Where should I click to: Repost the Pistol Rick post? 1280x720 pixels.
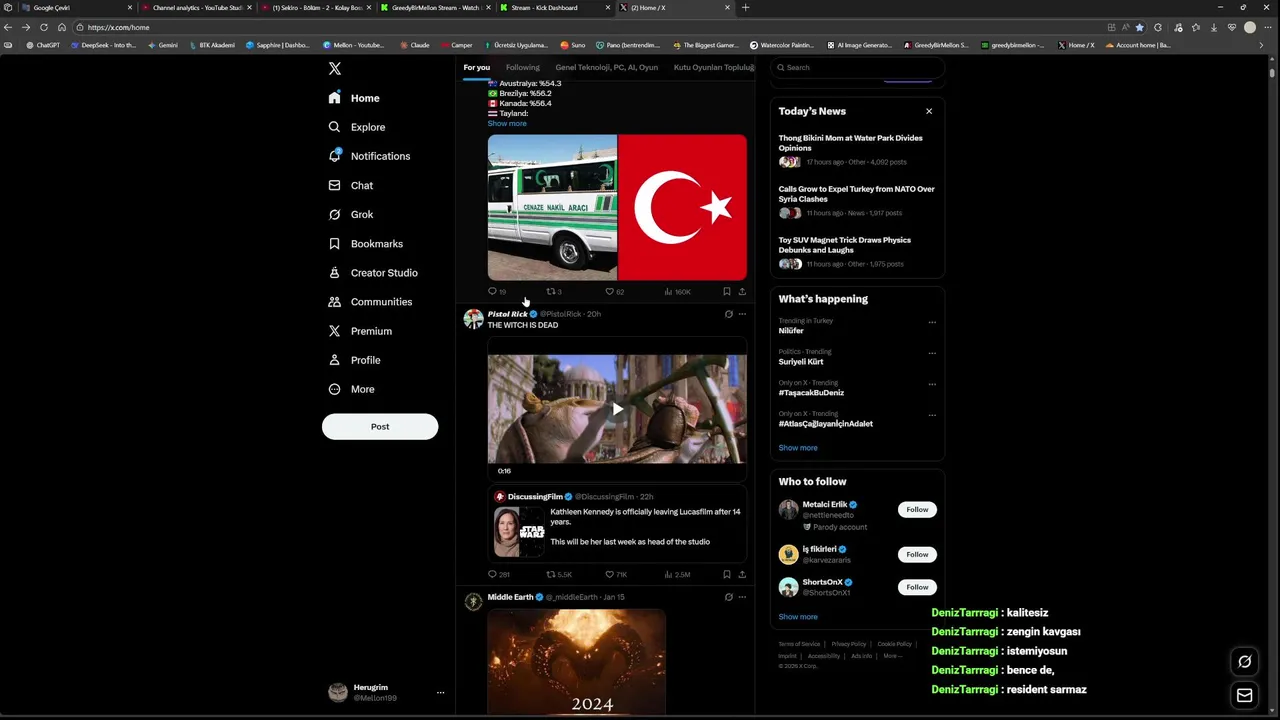pyautogui.click(x=559, y=574)
